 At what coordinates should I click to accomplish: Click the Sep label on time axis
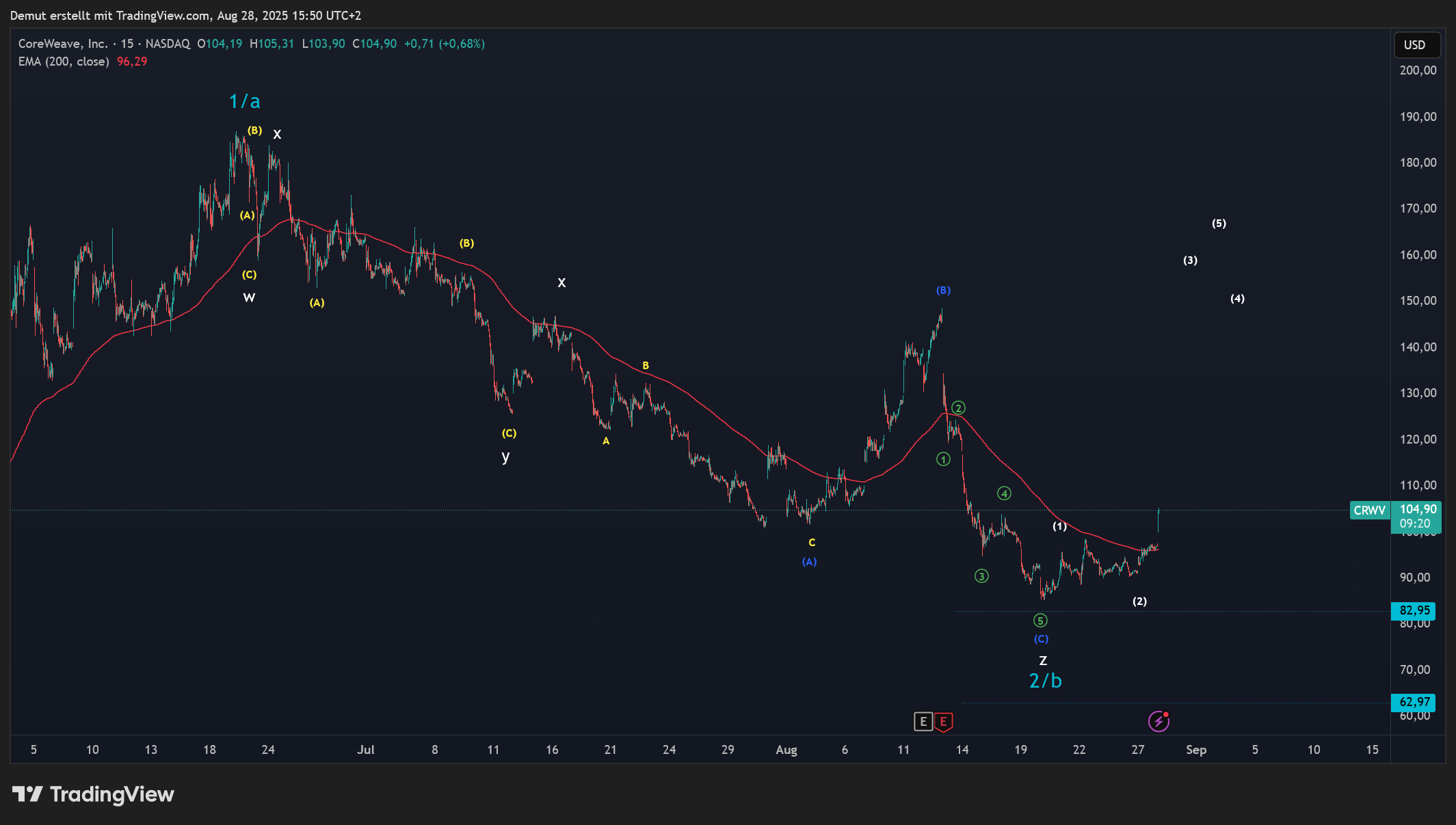pyautogui.click(x=1196, y=750)
